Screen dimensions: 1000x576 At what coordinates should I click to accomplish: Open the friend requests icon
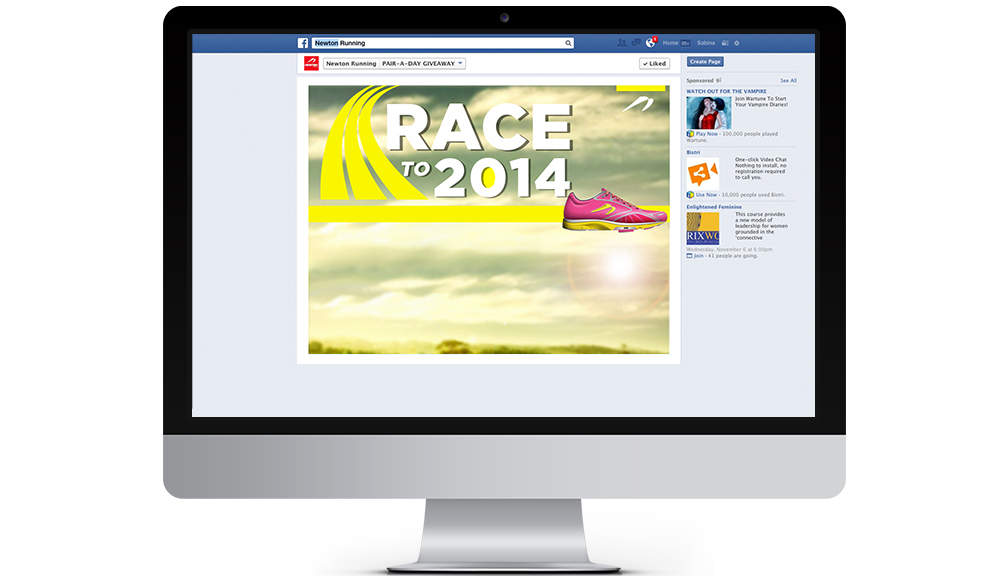pyautogui.click(x=622, y=43)
